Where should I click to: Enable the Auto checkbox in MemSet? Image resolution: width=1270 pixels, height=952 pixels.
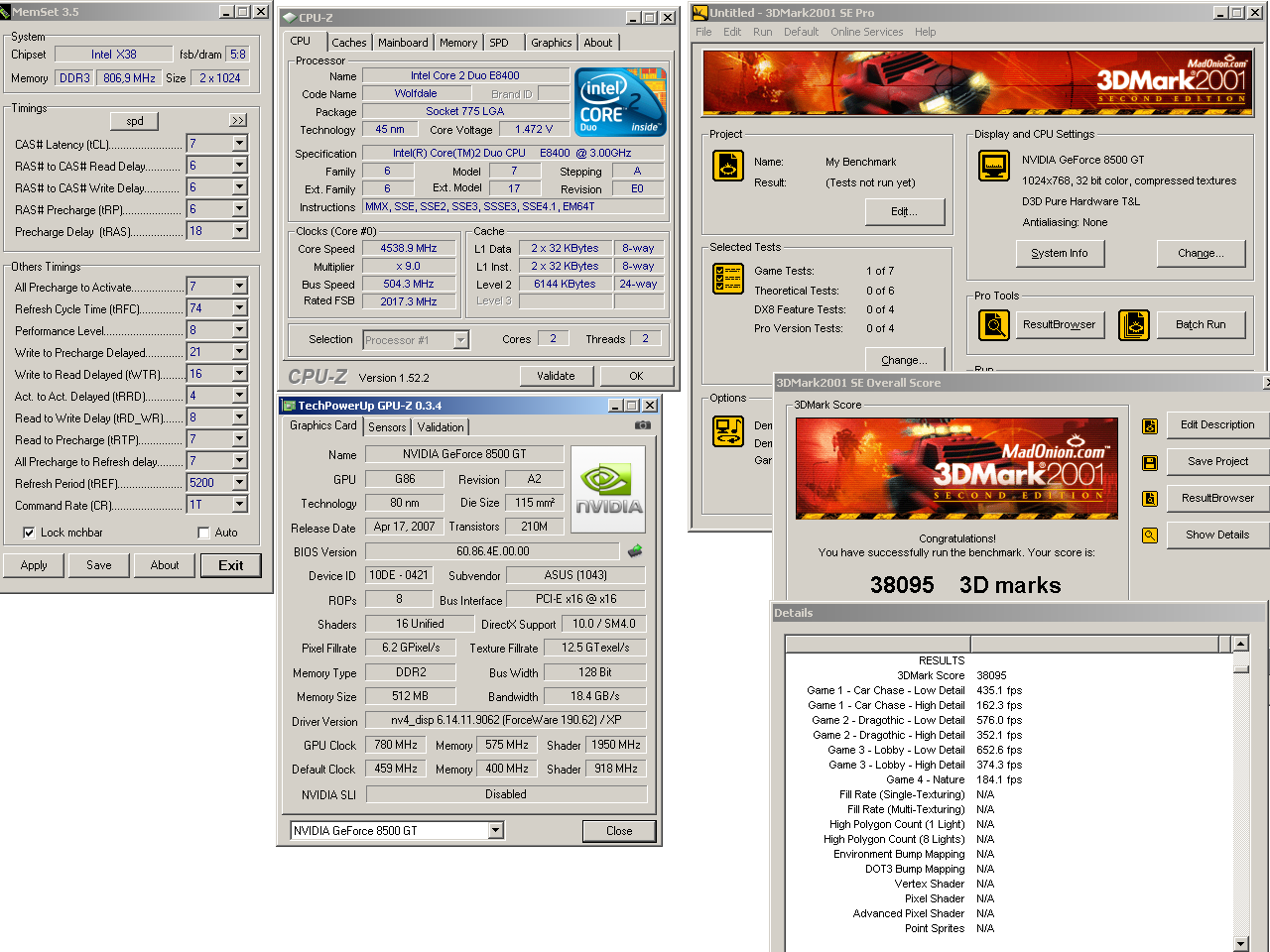pyautogui.click(x=203, y=533)
